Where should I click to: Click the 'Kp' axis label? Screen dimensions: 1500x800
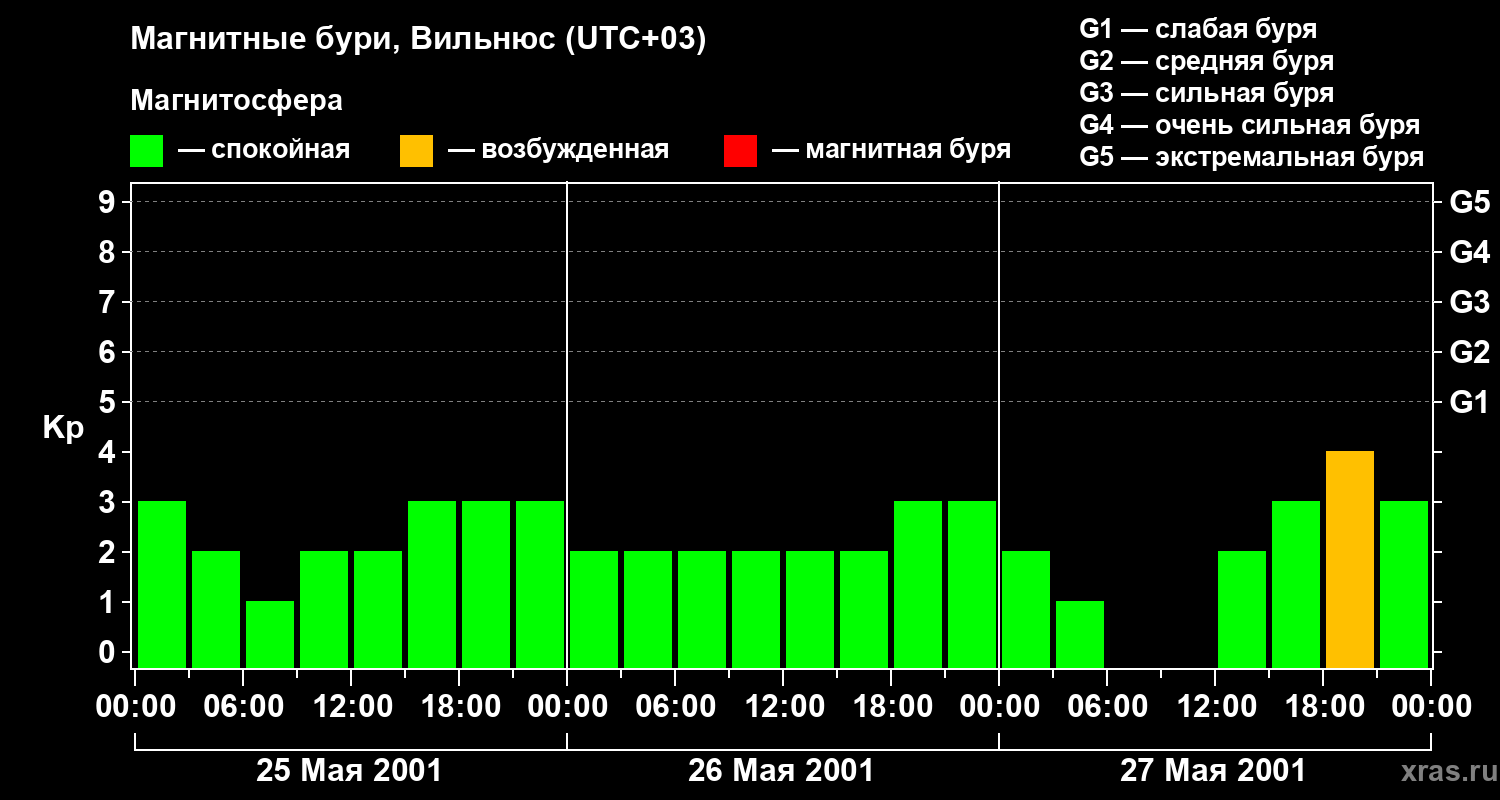[x=63, y=428]
